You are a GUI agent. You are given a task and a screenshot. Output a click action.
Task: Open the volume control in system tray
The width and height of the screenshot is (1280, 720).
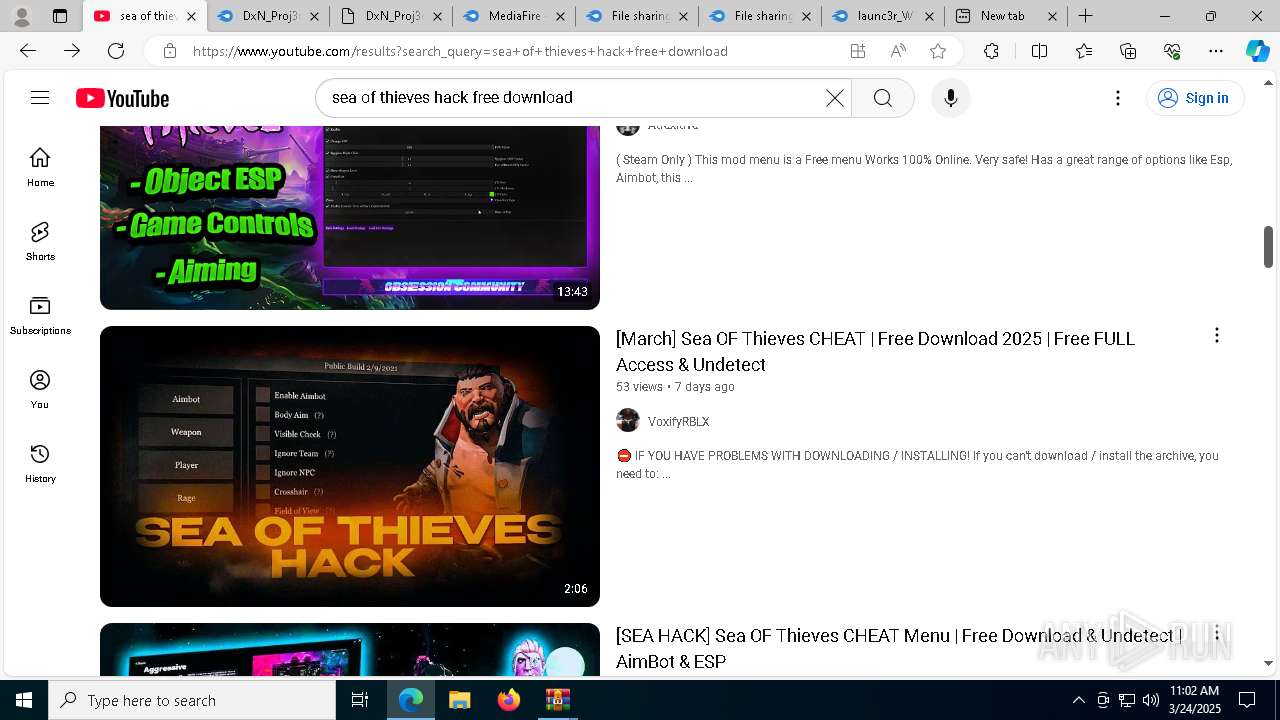(x=1150, y=700)
